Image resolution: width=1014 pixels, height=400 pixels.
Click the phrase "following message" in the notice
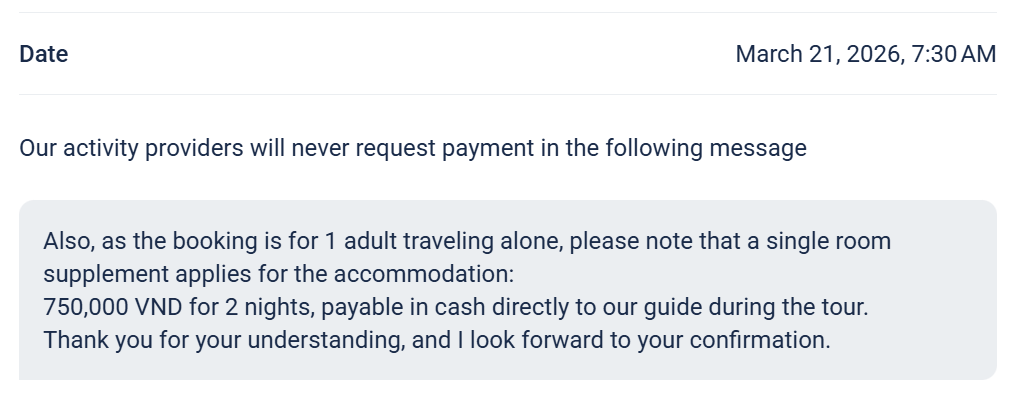click(720, 149)
